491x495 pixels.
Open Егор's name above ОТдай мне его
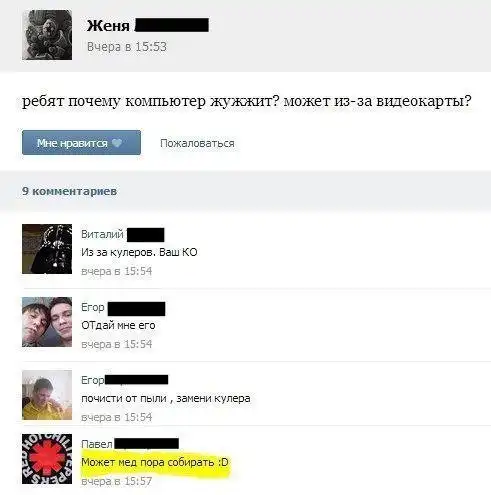93,307
